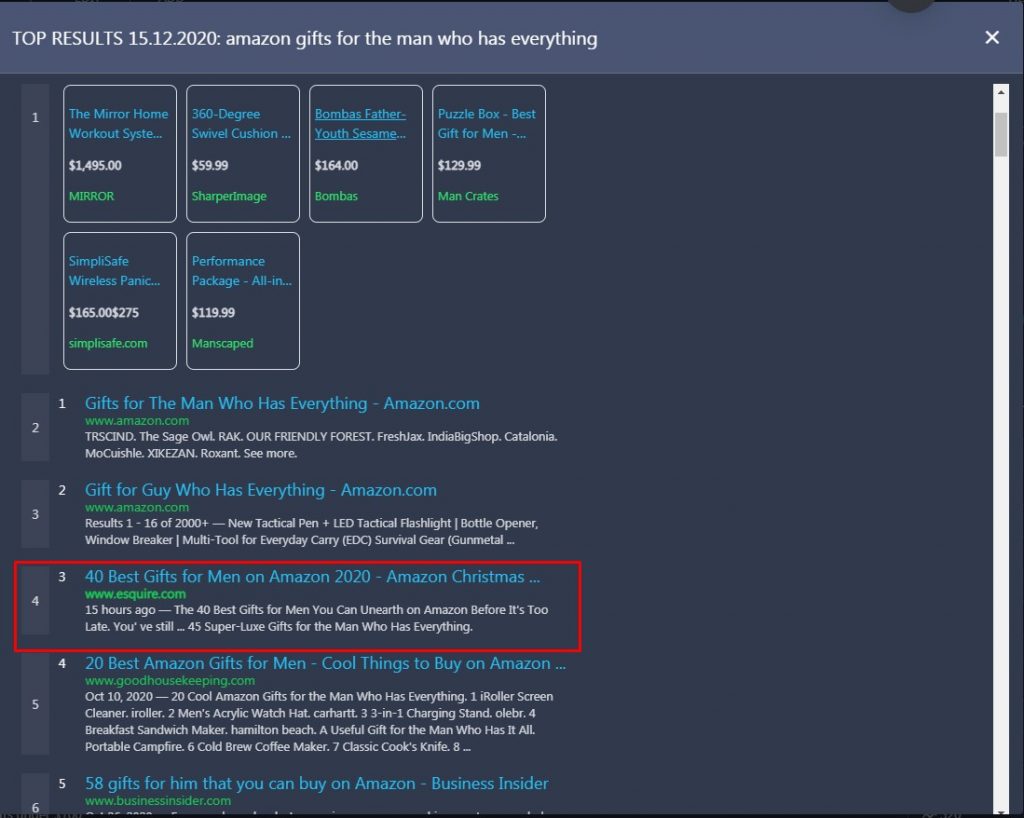This screenshot has height=818, width=1024.
Task: Open Gifts for The Man Who Has Everything result
Action: [x=282, y=403]
